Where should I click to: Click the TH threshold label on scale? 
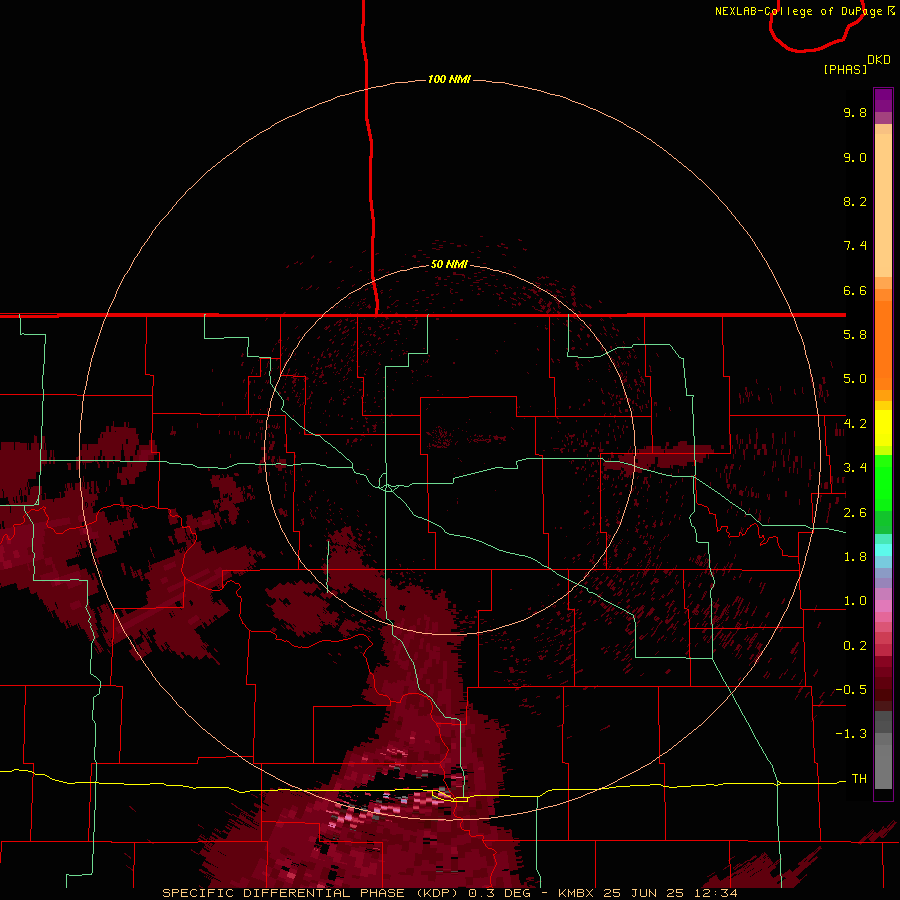(859, 779)
